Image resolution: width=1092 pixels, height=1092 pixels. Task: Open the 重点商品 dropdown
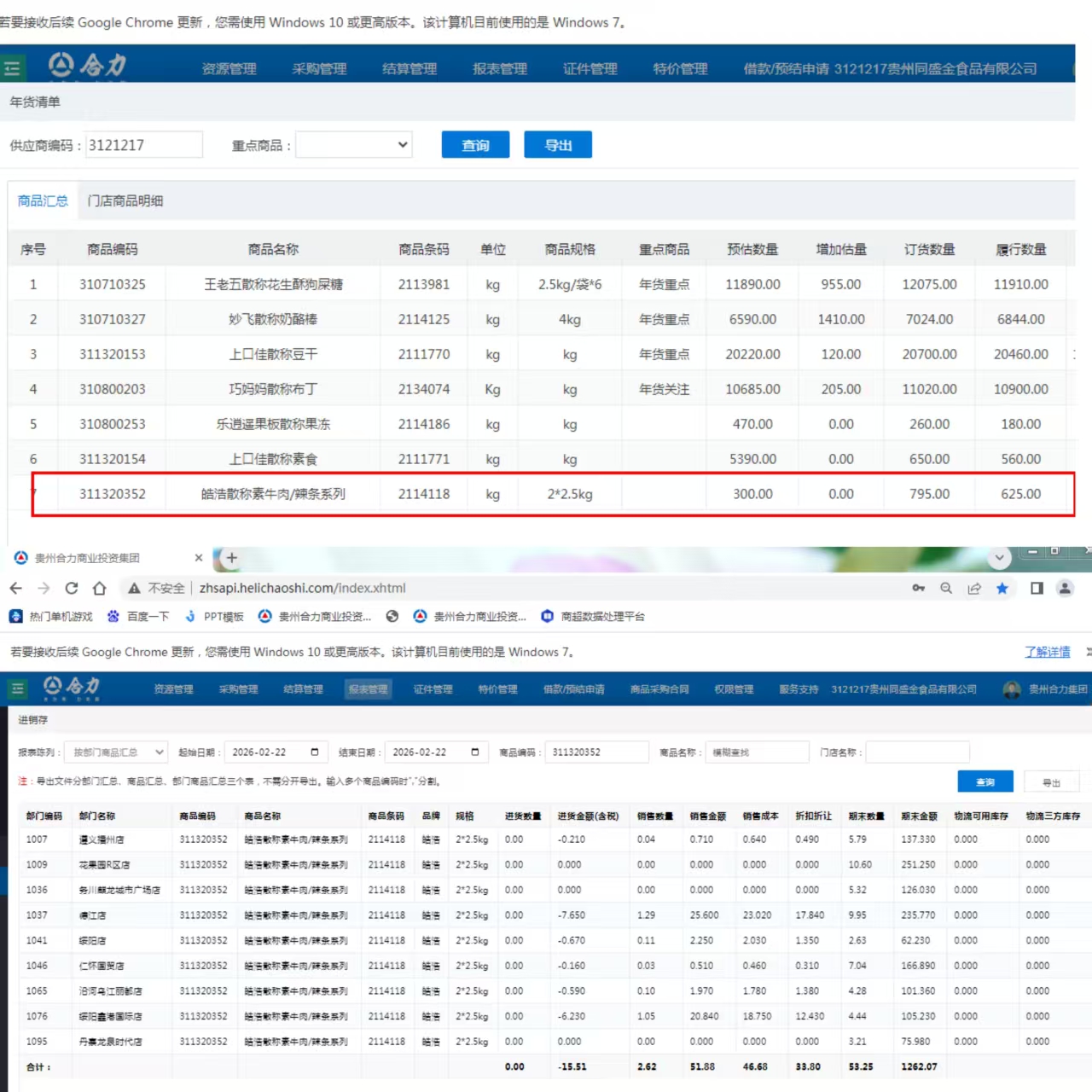coord(354,145)
